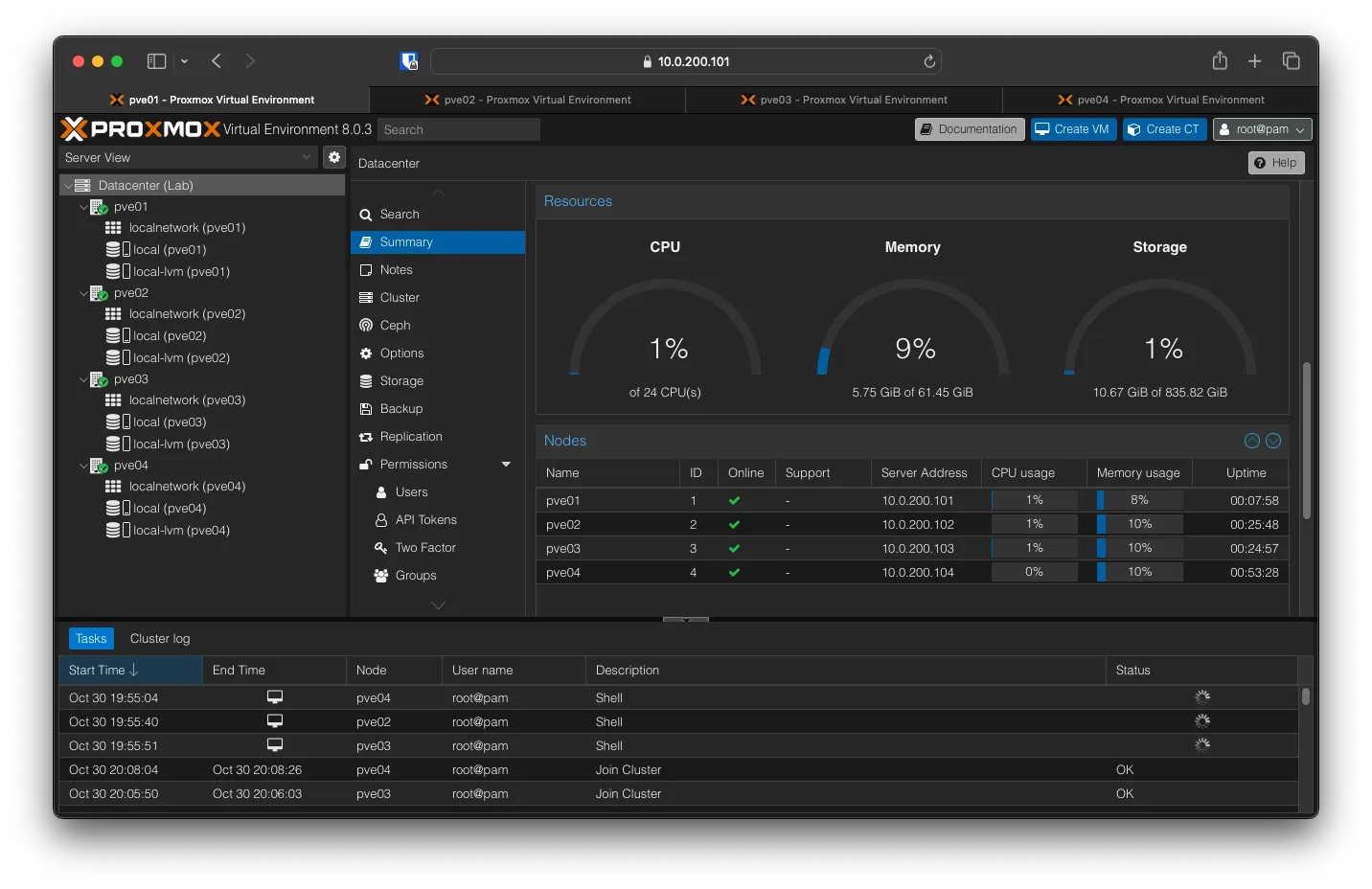Click the Create CT button
The image size is (1372, 889).
click(1164, 129)
